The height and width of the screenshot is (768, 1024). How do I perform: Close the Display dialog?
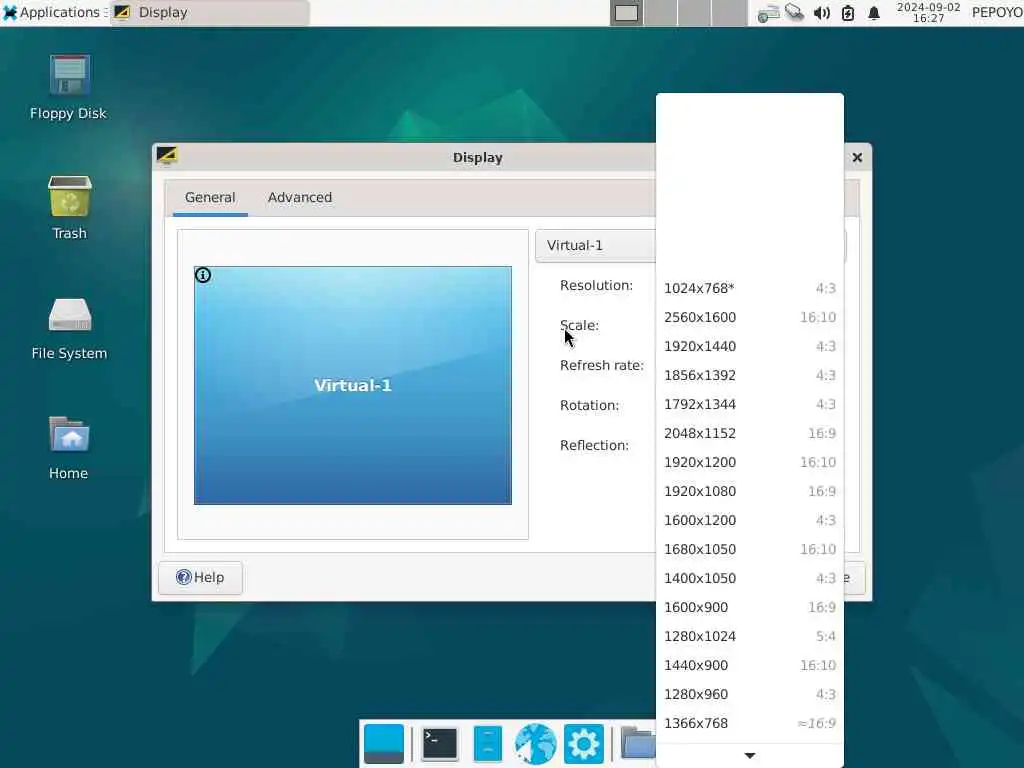[x=857, y=157]
